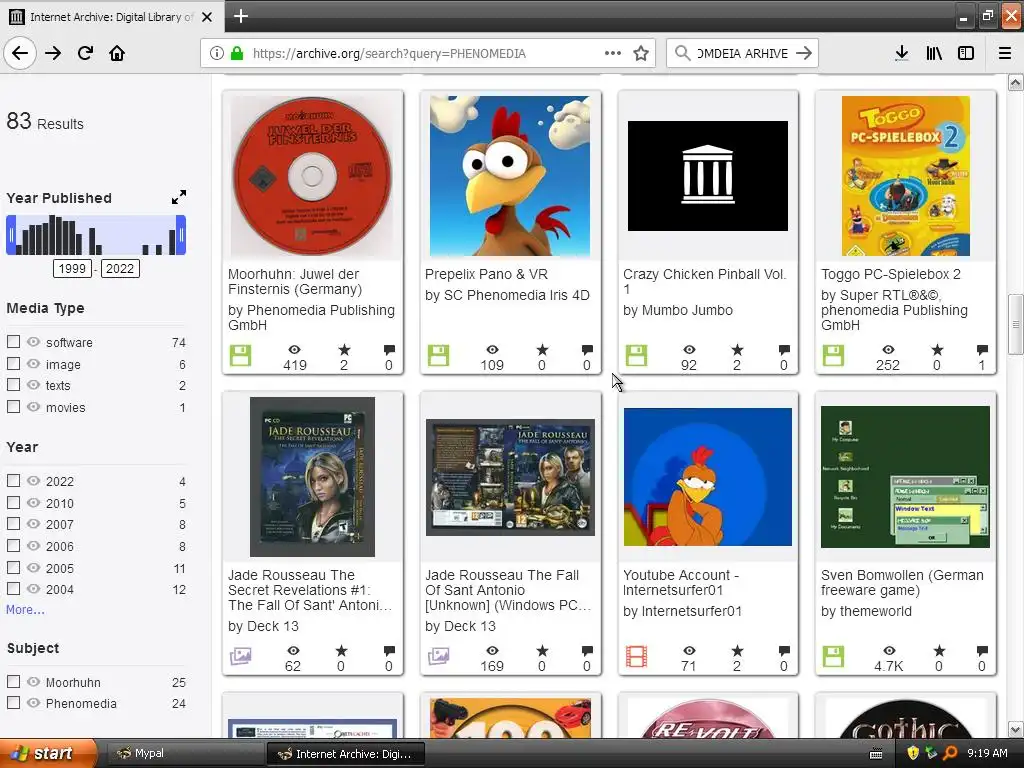Viewport: 1024px width, 768px height.
Task: Click image icon on Jade Rousseau Secret Revelations card
Action: 240,656
